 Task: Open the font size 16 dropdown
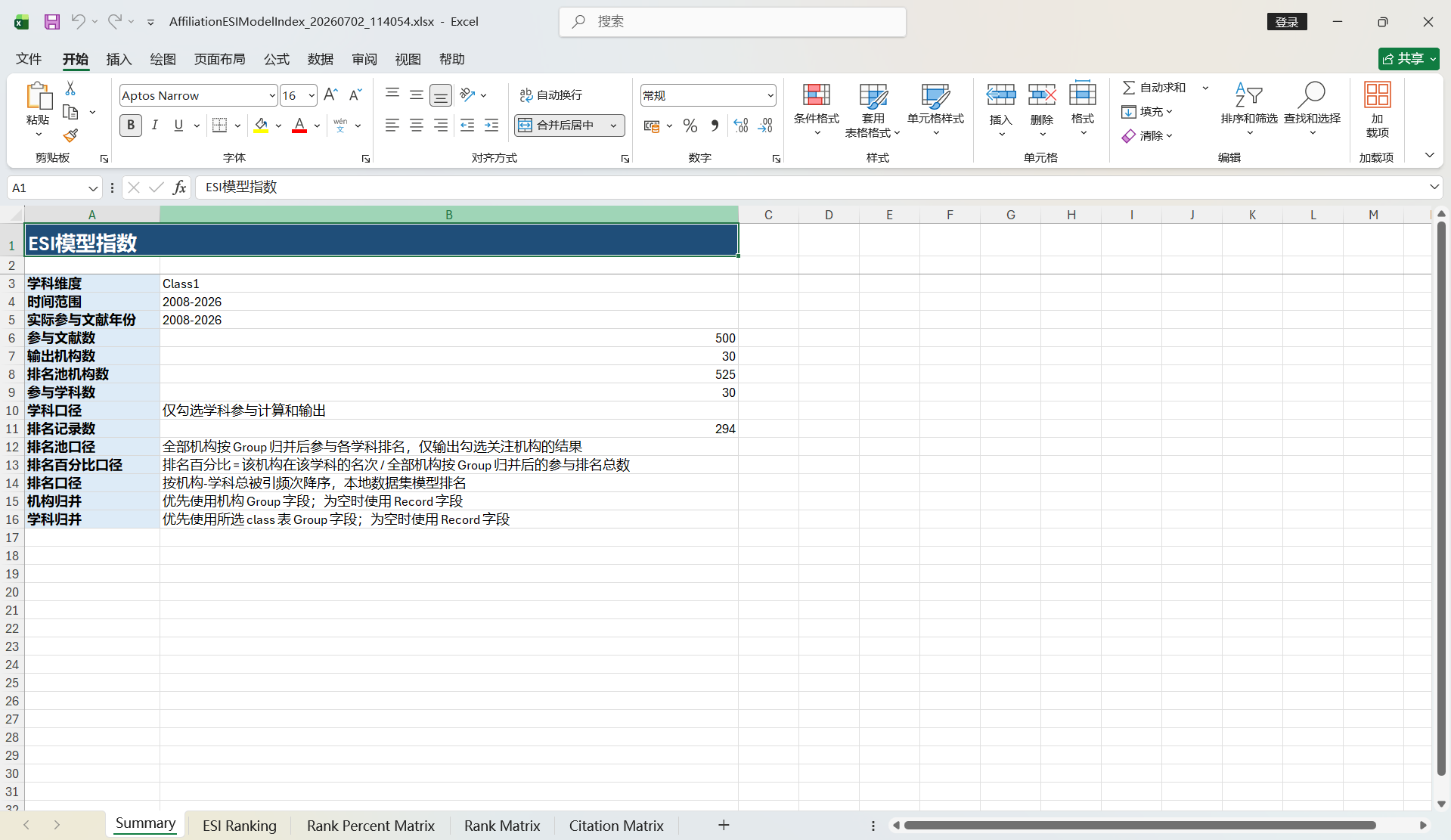312,95
